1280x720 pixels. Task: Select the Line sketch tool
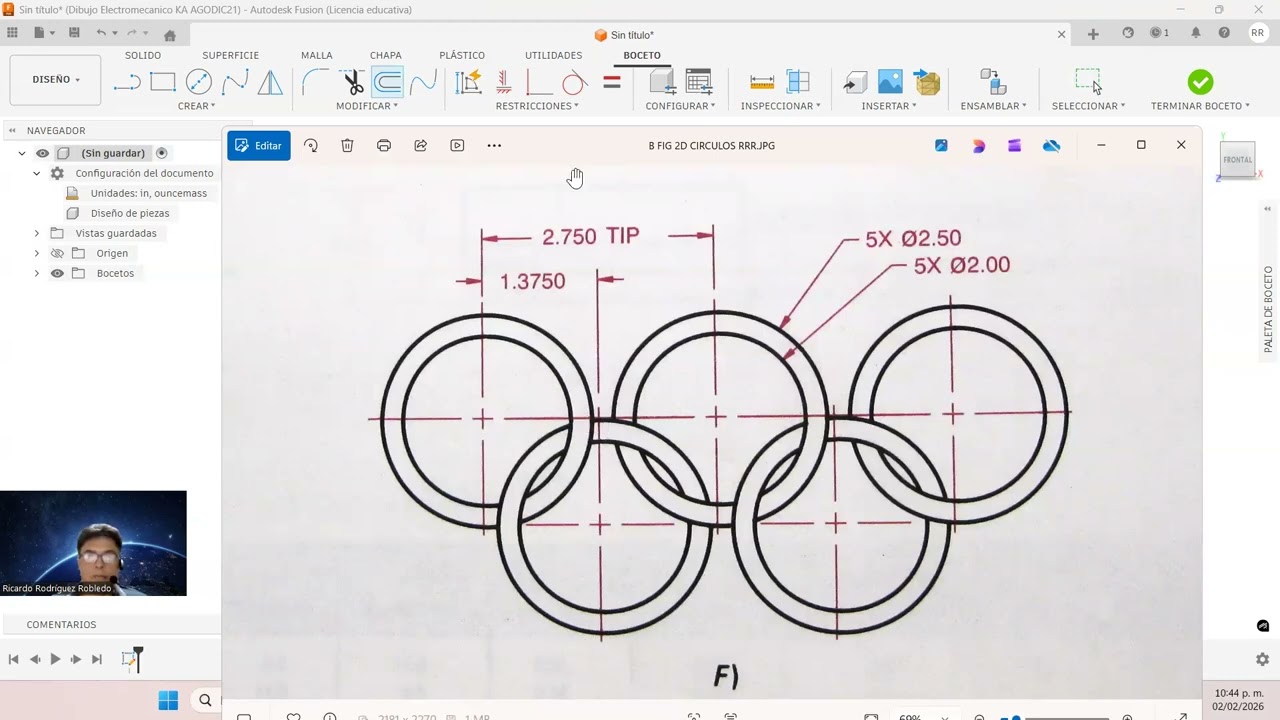tap(127, 82)
